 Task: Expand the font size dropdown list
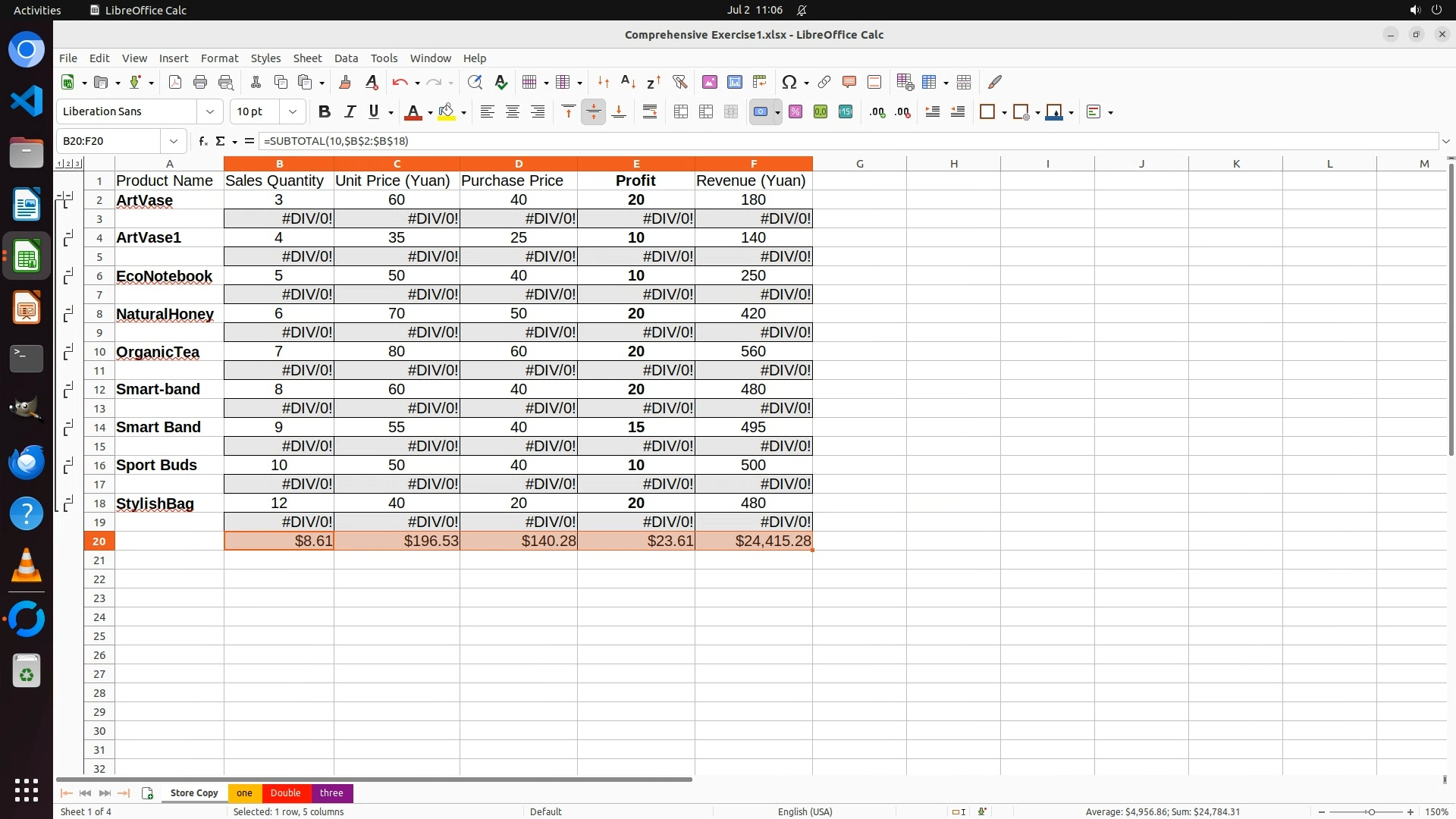pos(293,112)
